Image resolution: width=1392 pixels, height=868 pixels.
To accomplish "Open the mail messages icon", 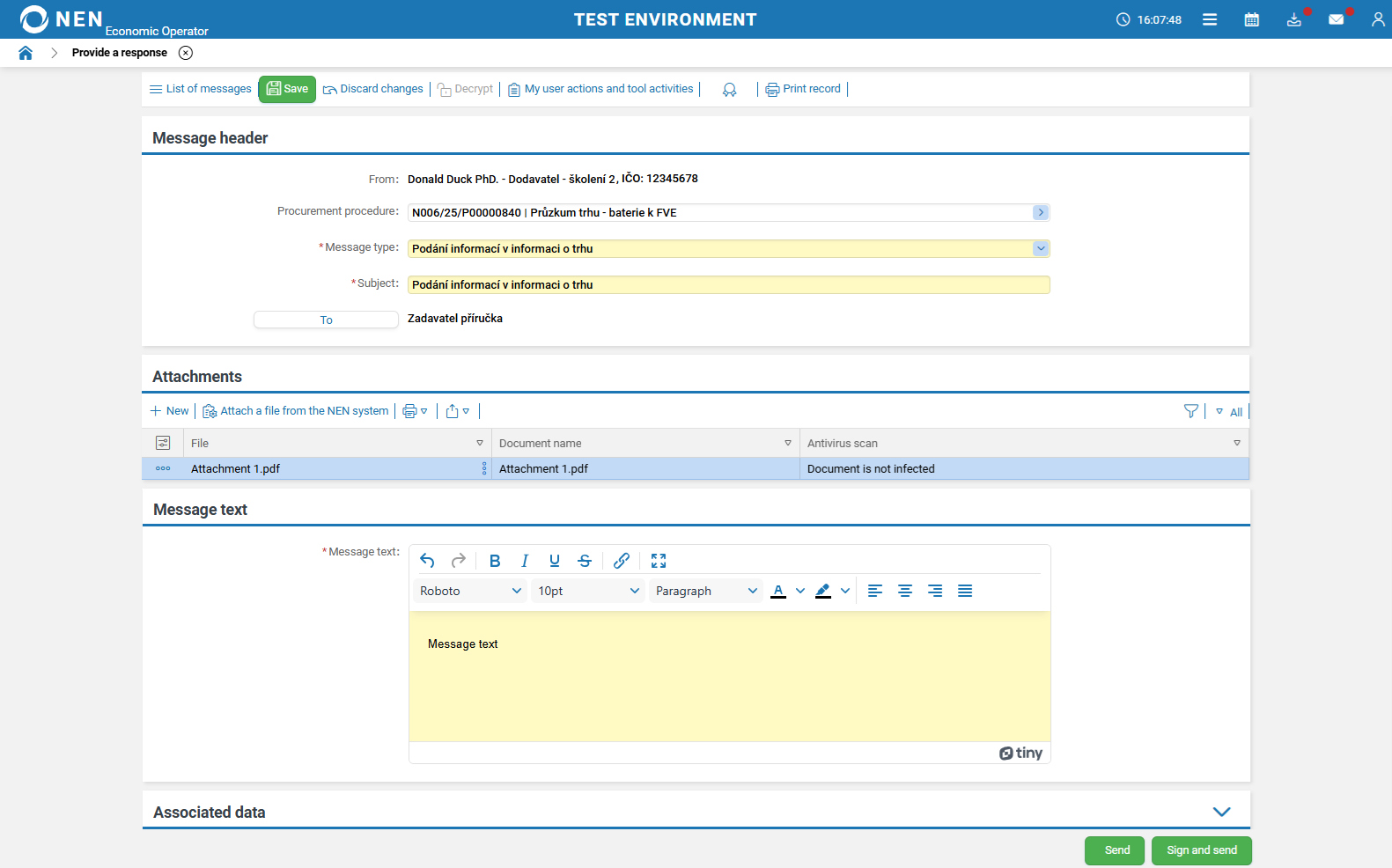I will pos(1336,19).
